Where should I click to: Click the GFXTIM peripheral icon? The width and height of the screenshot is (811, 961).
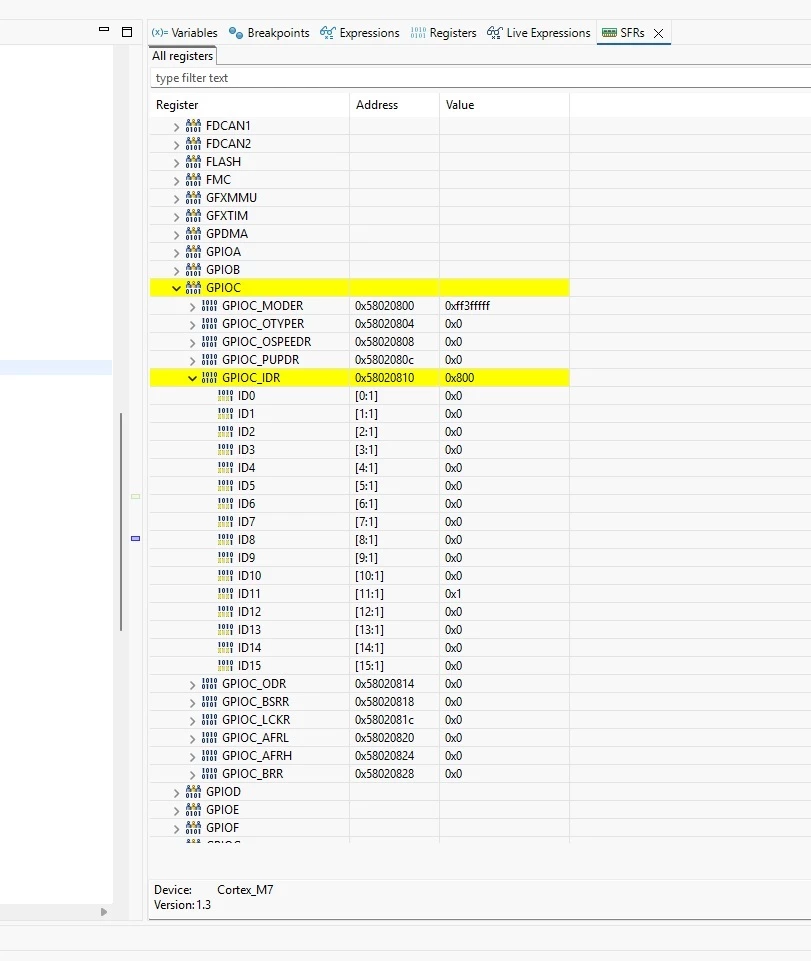193,216
